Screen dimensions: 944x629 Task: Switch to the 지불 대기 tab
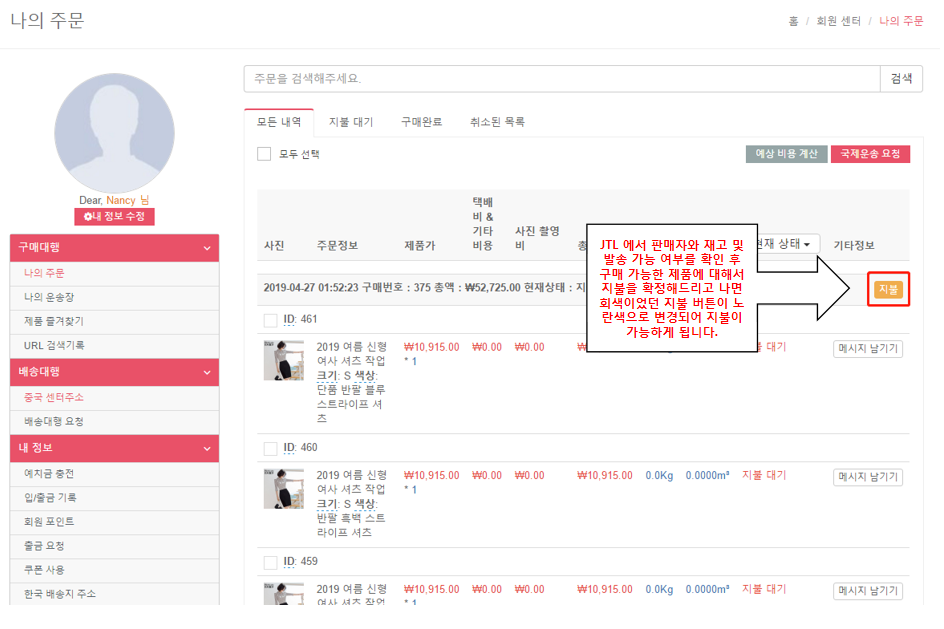[x=350, y=122]
